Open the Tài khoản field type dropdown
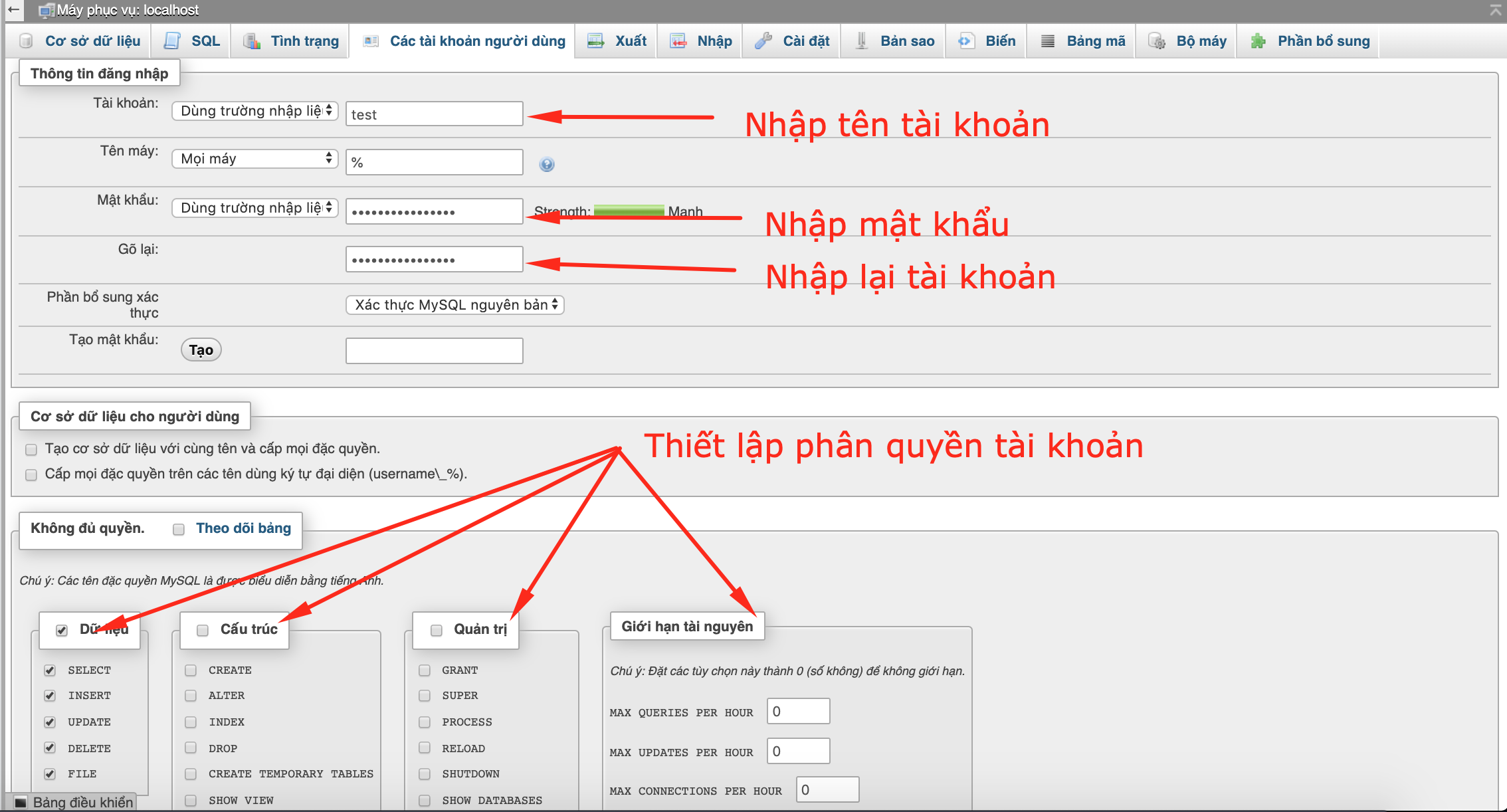The image size is (1507, 812). [255, 111]
